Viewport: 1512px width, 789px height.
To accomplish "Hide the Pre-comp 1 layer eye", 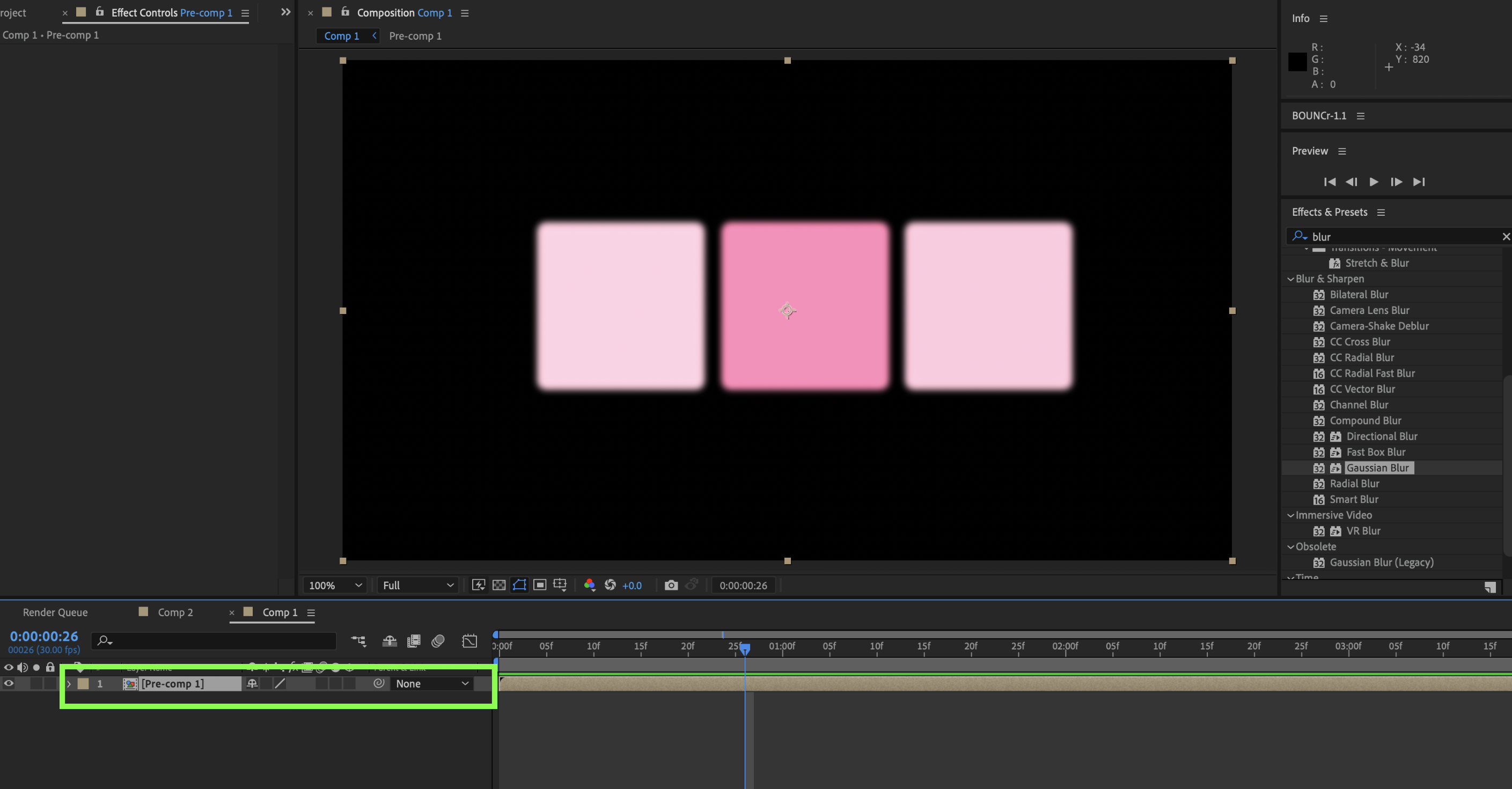I will (9, 683).
